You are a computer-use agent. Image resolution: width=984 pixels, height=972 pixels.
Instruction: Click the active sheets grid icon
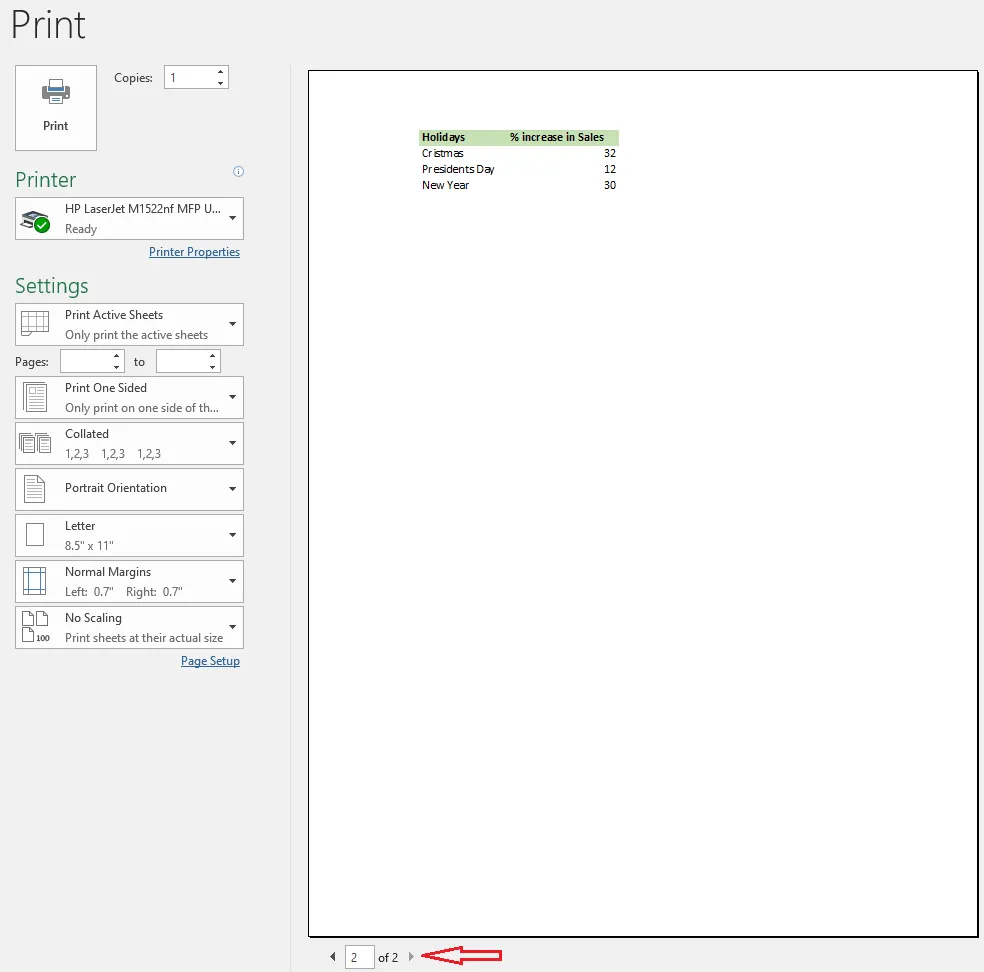(x=35, y=323)
